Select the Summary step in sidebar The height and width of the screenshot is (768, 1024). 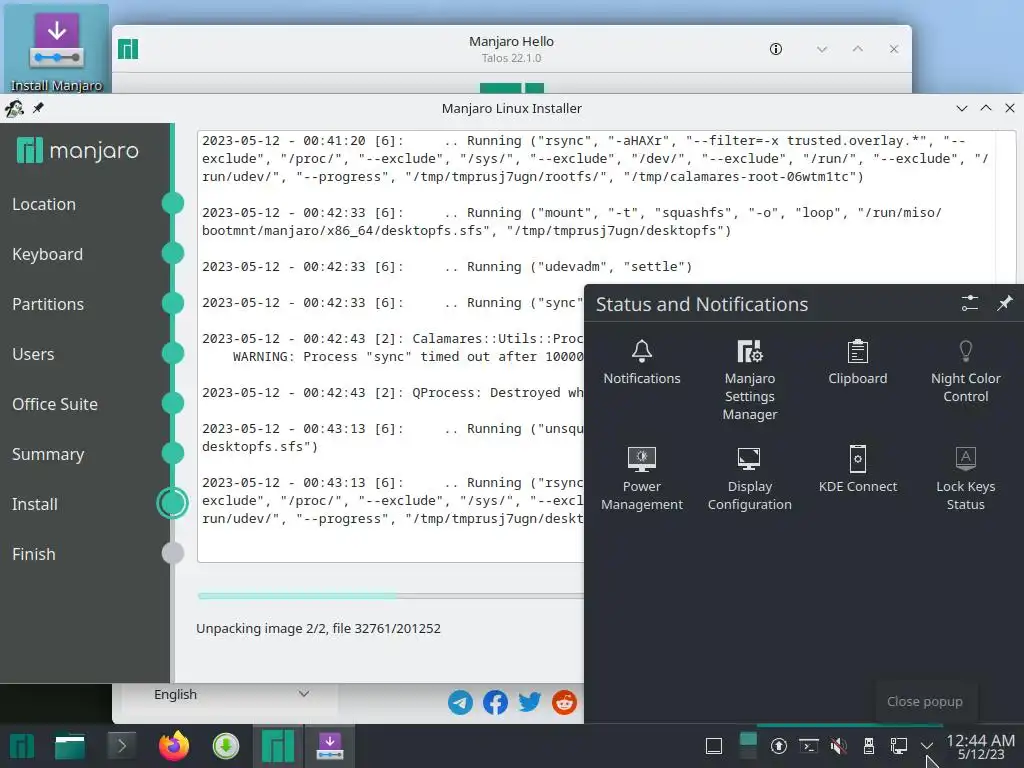click(48, 455)
